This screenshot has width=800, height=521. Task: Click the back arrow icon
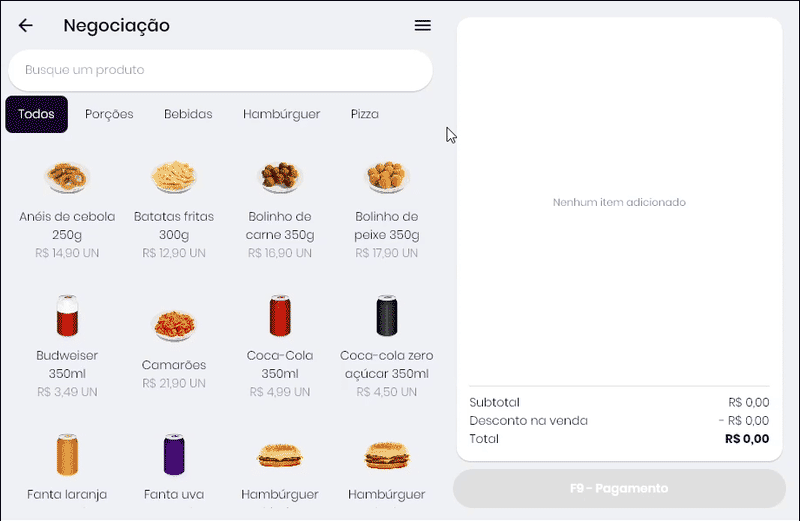[x=26, y=26]
